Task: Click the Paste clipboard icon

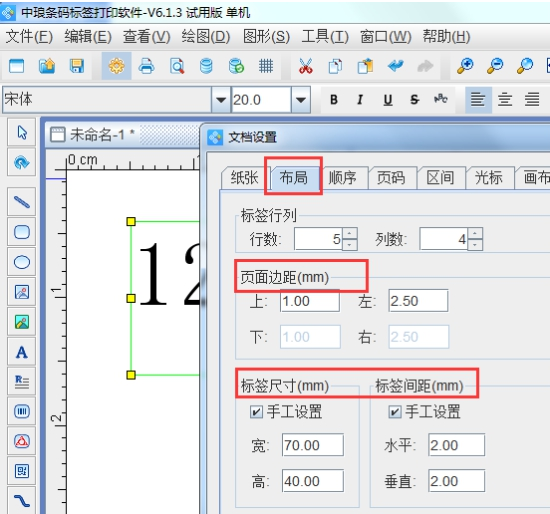Action: click(x=365, y=66)
